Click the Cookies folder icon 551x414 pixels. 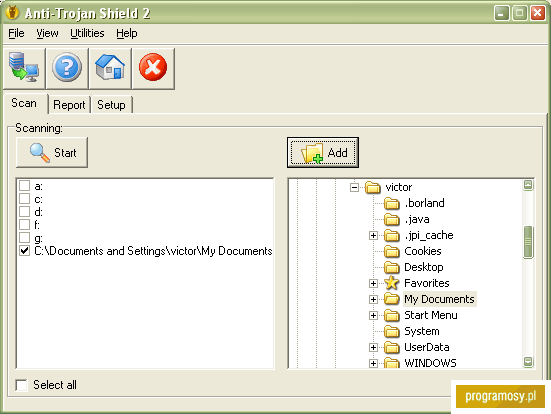[x=391, y=251]
